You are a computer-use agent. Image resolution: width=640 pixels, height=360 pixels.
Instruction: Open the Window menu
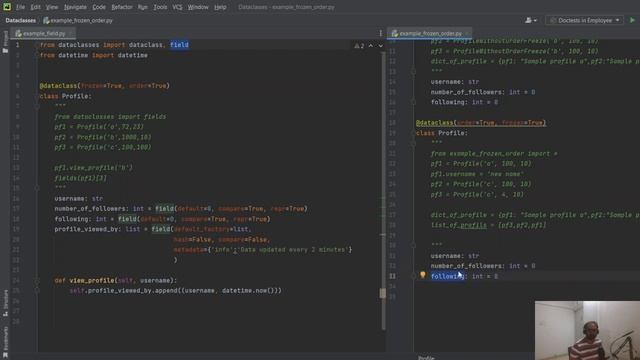[198, 7]
